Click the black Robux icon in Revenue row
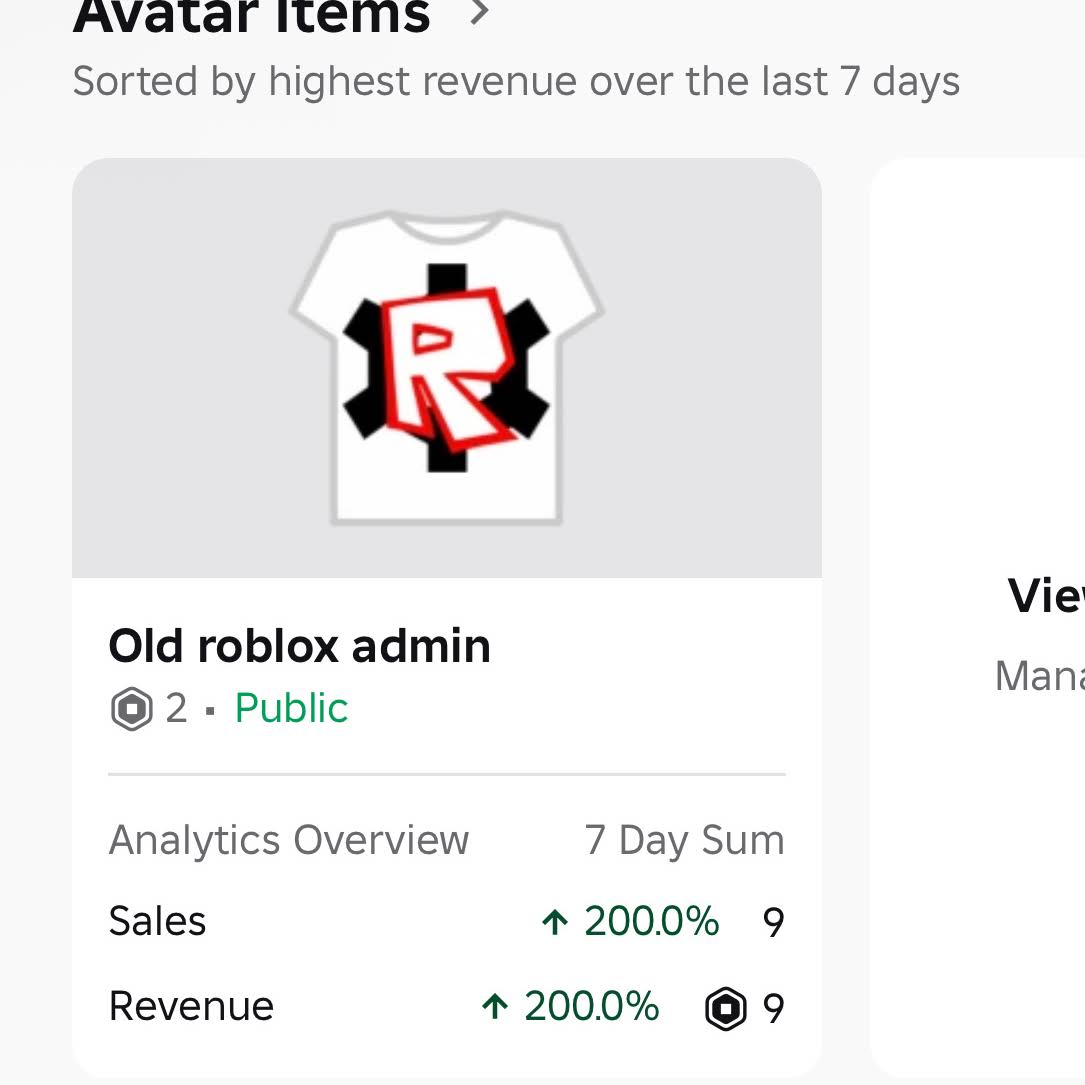The width and height of the screenshot is (1085, 1085). point(726,1009)
